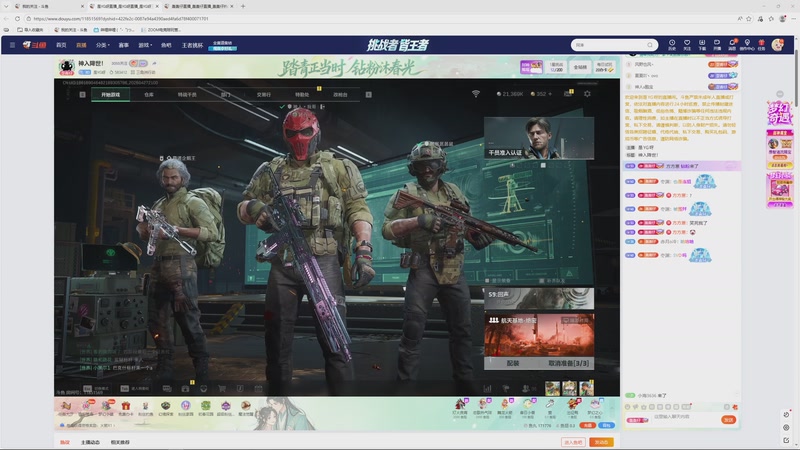The width and height of the screenshot is (800, 450).
Task: Click the in-game shopping cart icon
Action: click(x=222, y=389)
